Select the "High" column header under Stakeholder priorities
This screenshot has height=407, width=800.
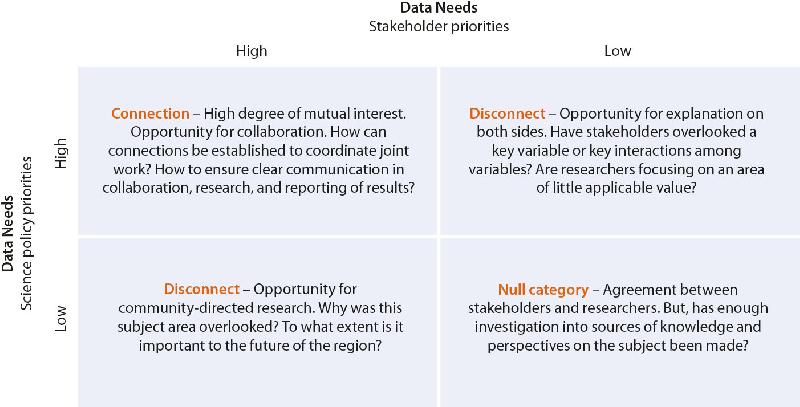coord(251,50)
